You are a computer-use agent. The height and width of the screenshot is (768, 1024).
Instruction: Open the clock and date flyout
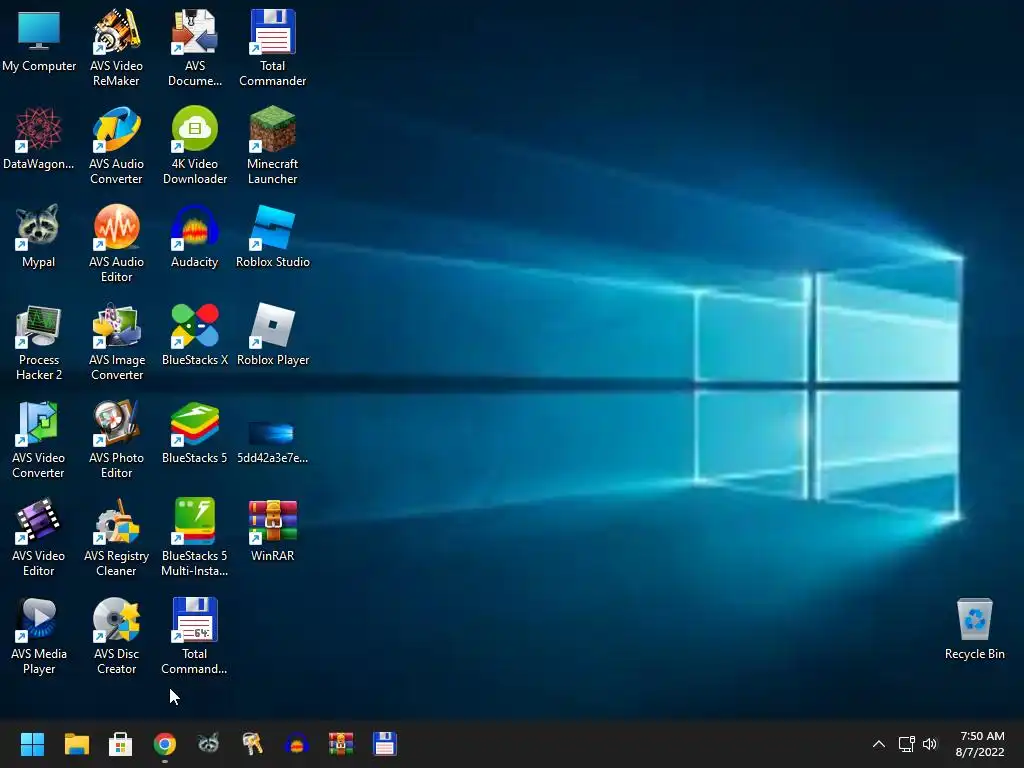(x=980, y=744)
